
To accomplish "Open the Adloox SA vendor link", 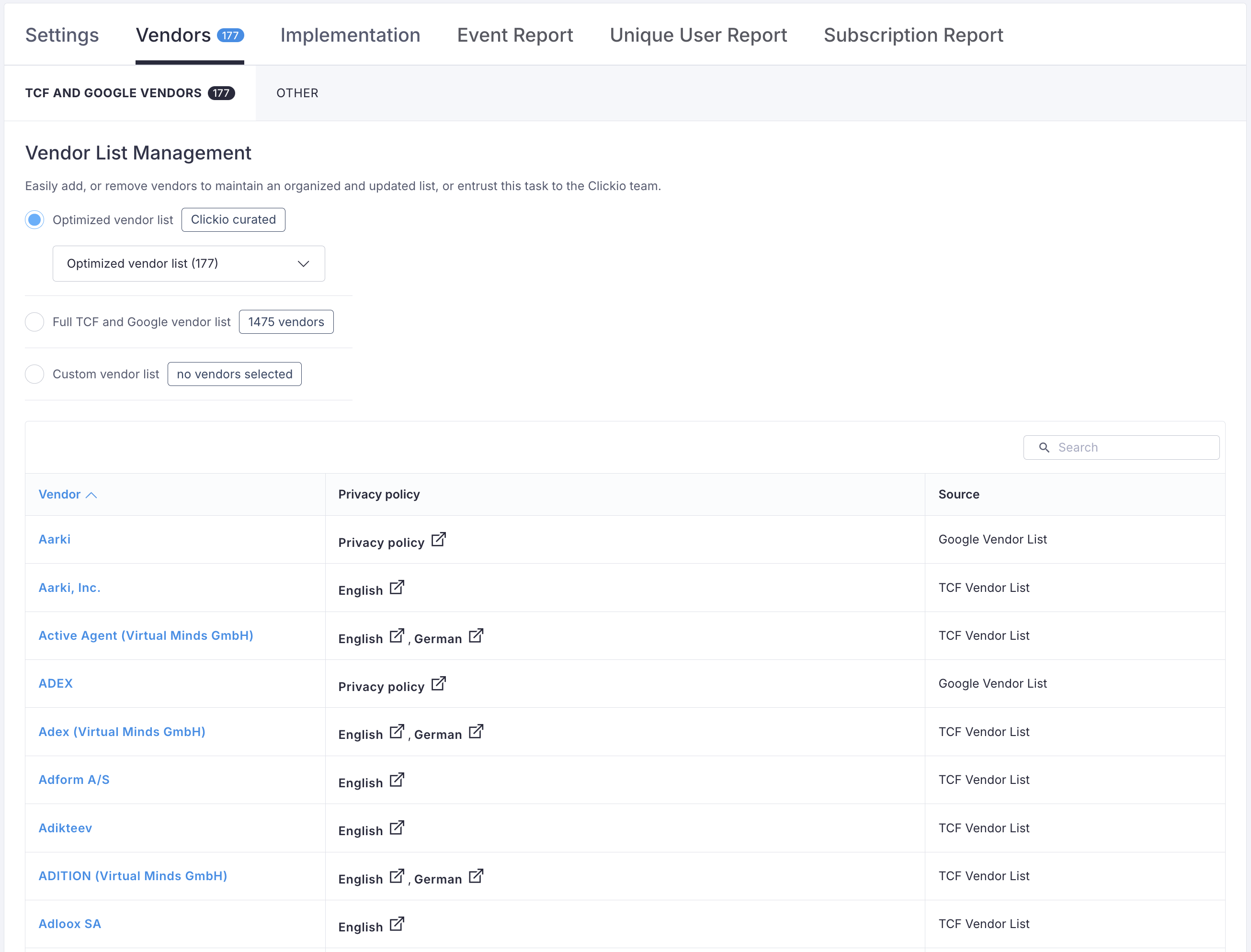I will pos(70,924).
